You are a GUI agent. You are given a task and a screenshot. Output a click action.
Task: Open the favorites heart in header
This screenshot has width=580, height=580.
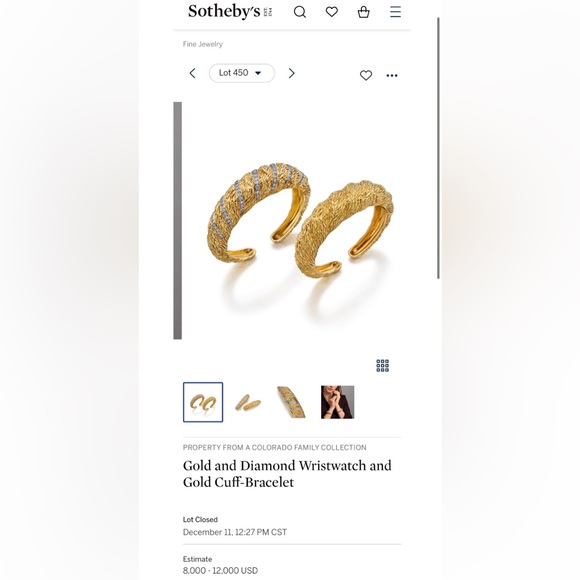point(332,12)
